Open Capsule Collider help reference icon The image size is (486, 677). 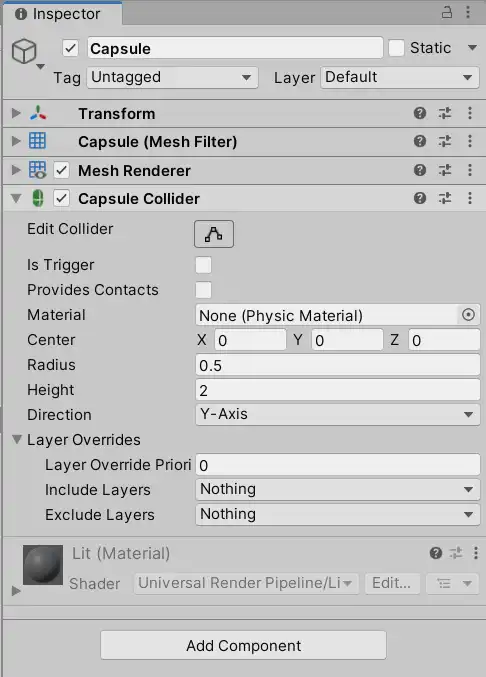coord(420,198)
